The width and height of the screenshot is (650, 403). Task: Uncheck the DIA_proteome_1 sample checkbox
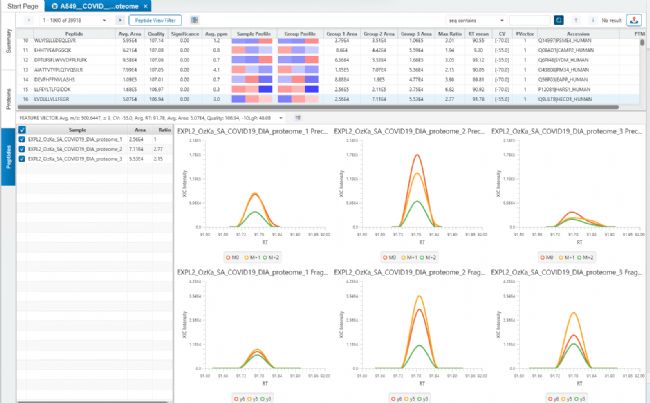tap(22, 139)
